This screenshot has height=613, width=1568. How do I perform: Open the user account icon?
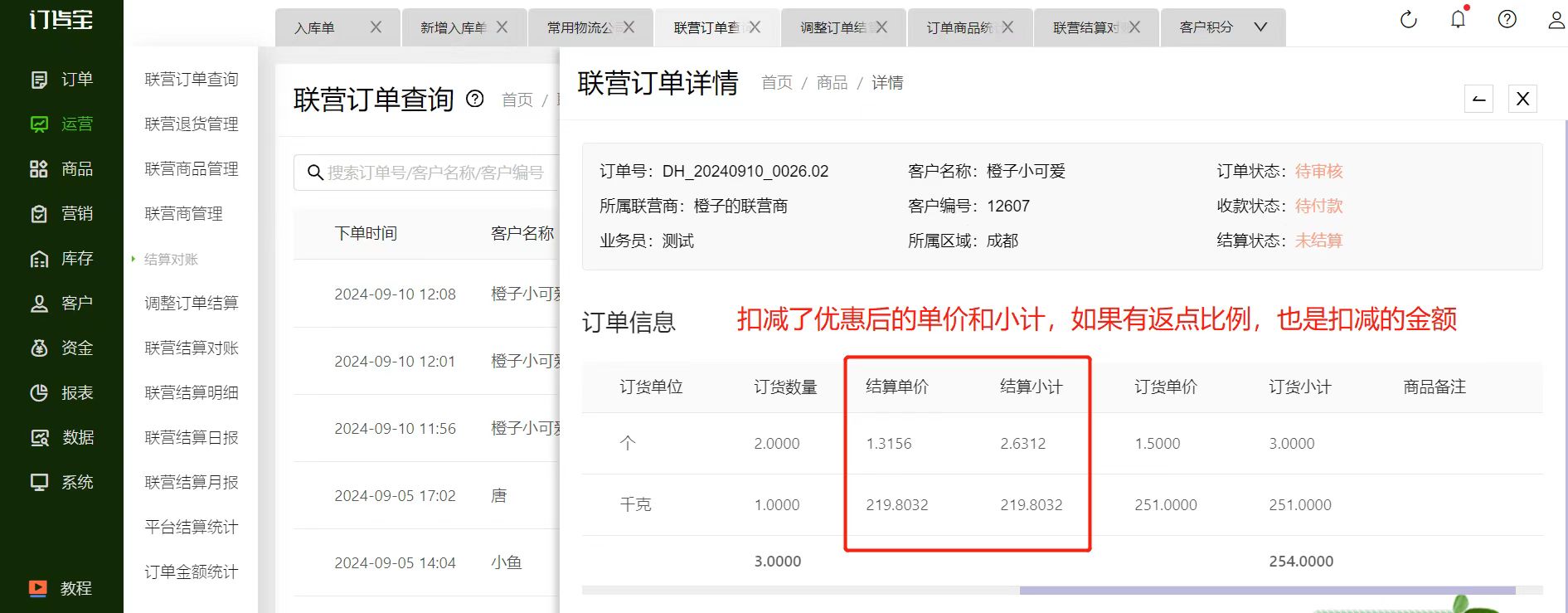pos(1556,19)
